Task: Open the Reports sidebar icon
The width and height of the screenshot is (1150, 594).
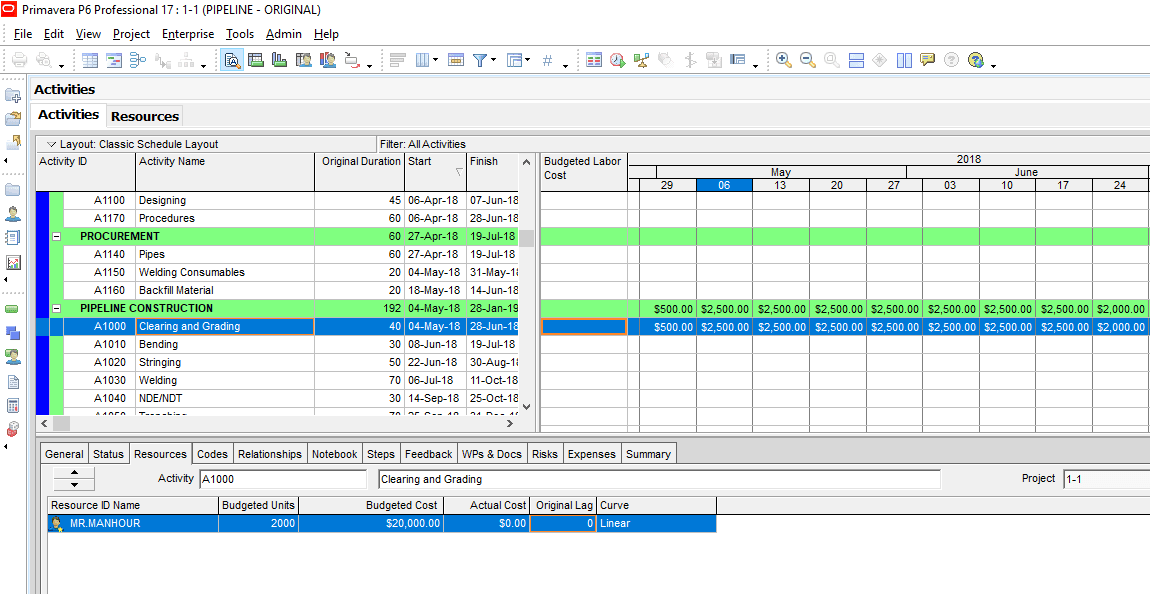Action: pyautogui.click(x=13, y=238)
